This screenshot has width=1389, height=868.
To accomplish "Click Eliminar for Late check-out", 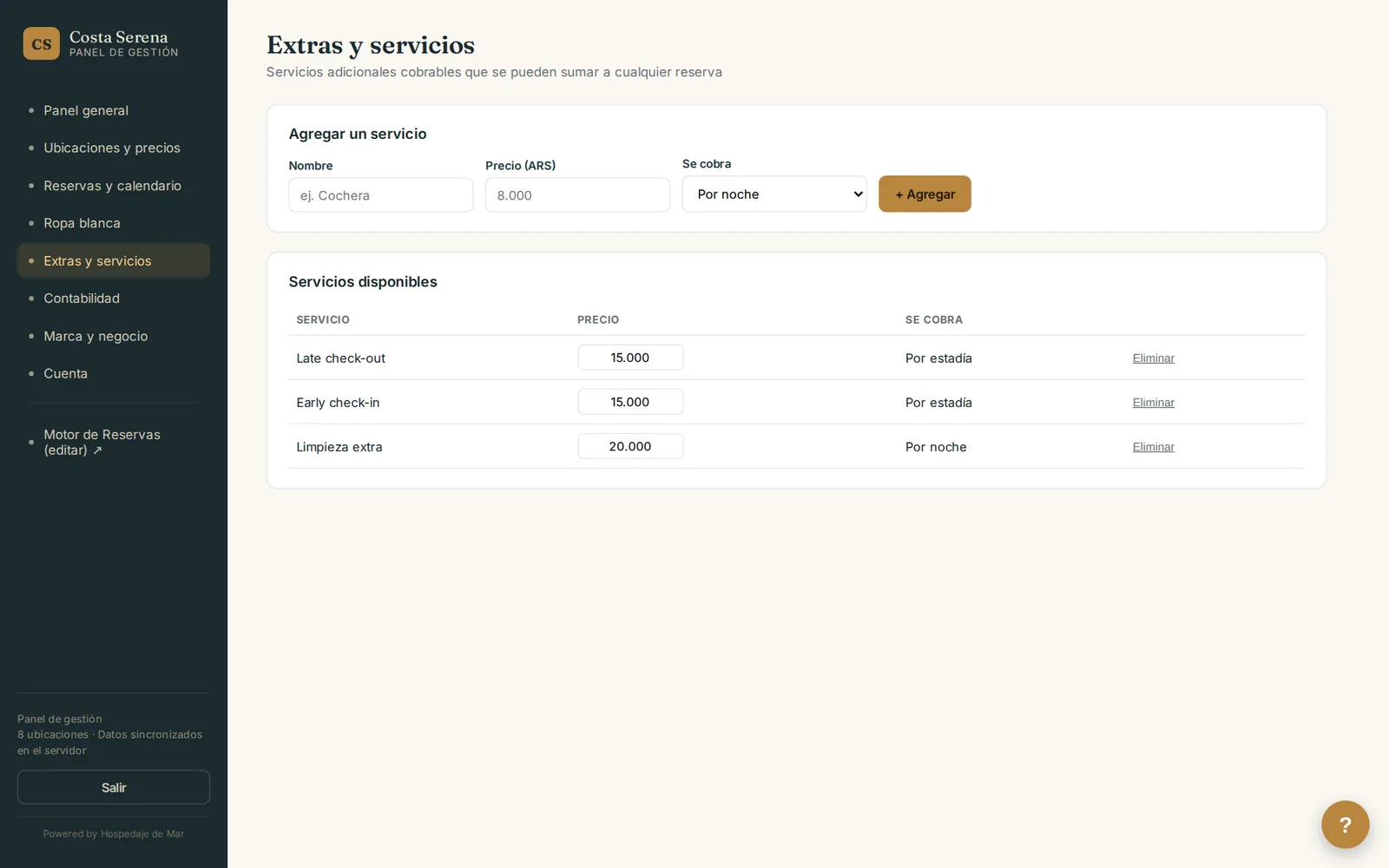I will coord(1153,358).
